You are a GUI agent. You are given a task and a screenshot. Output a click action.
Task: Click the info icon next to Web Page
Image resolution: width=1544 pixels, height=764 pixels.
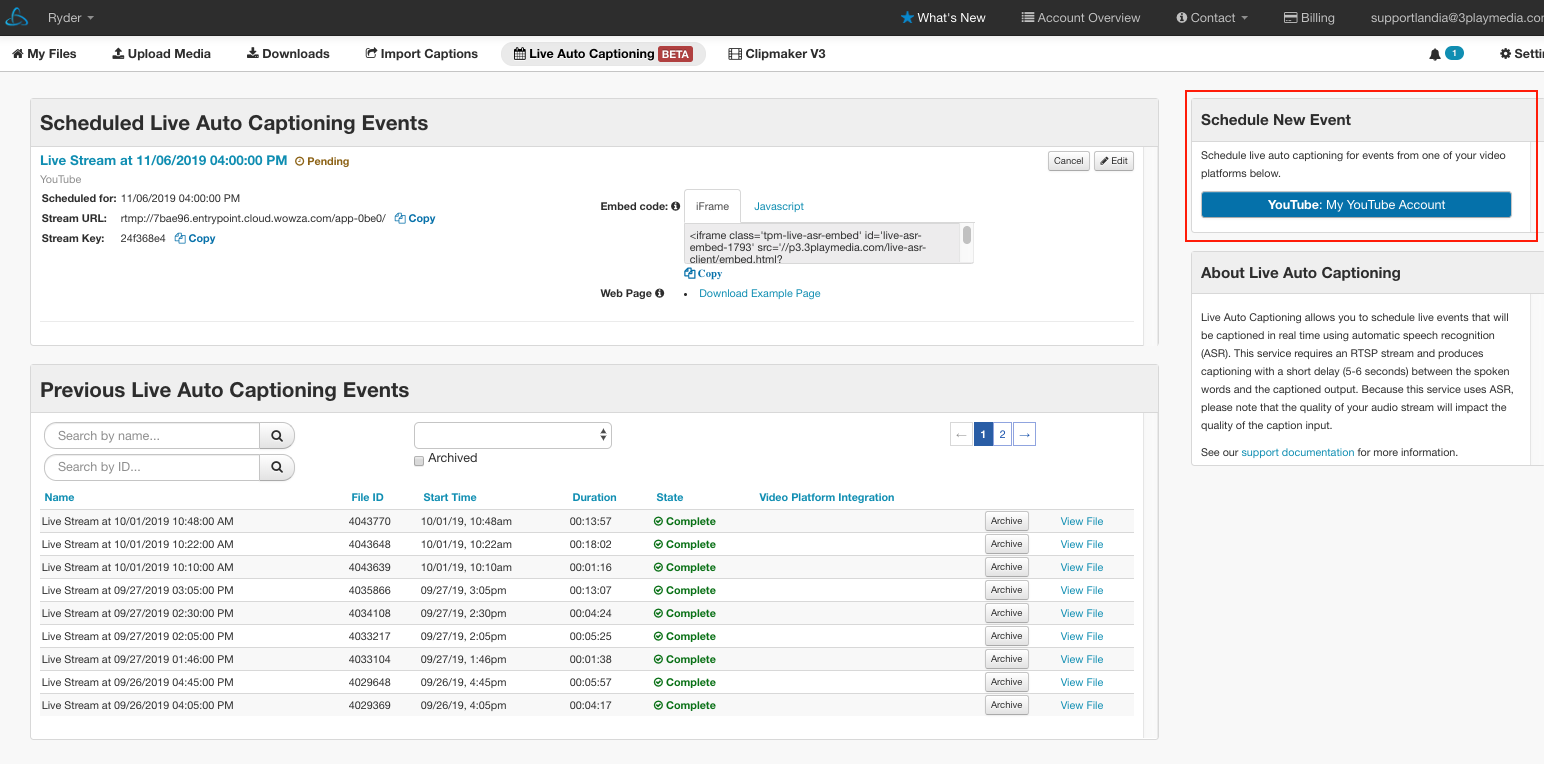pos(659,294)
